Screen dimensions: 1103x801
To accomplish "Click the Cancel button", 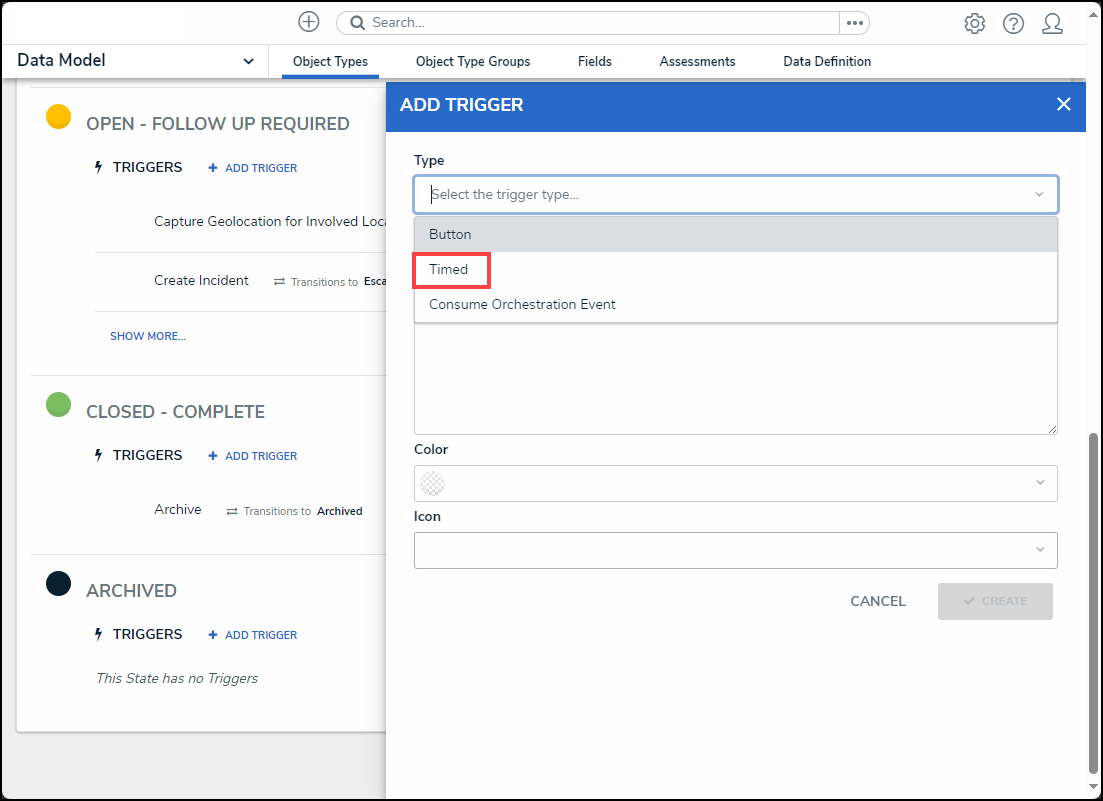I will point(877,601).
